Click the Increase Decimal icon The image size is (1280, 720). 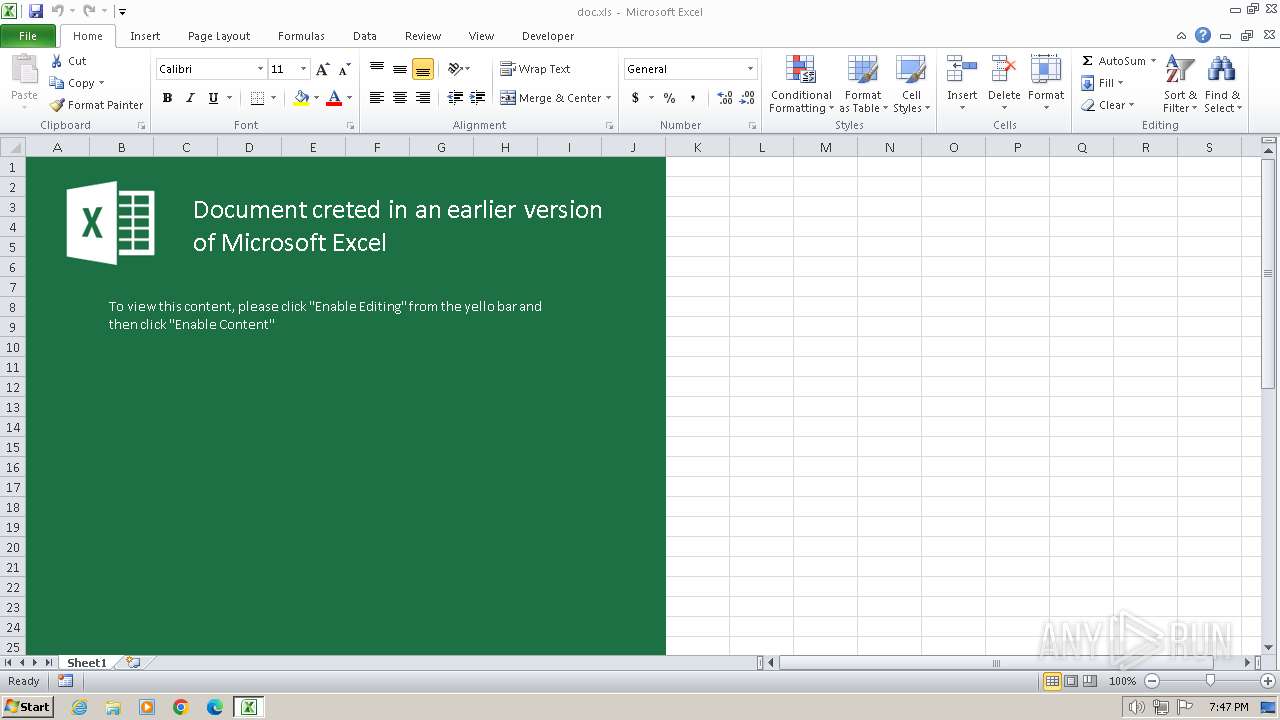[724, 98]
